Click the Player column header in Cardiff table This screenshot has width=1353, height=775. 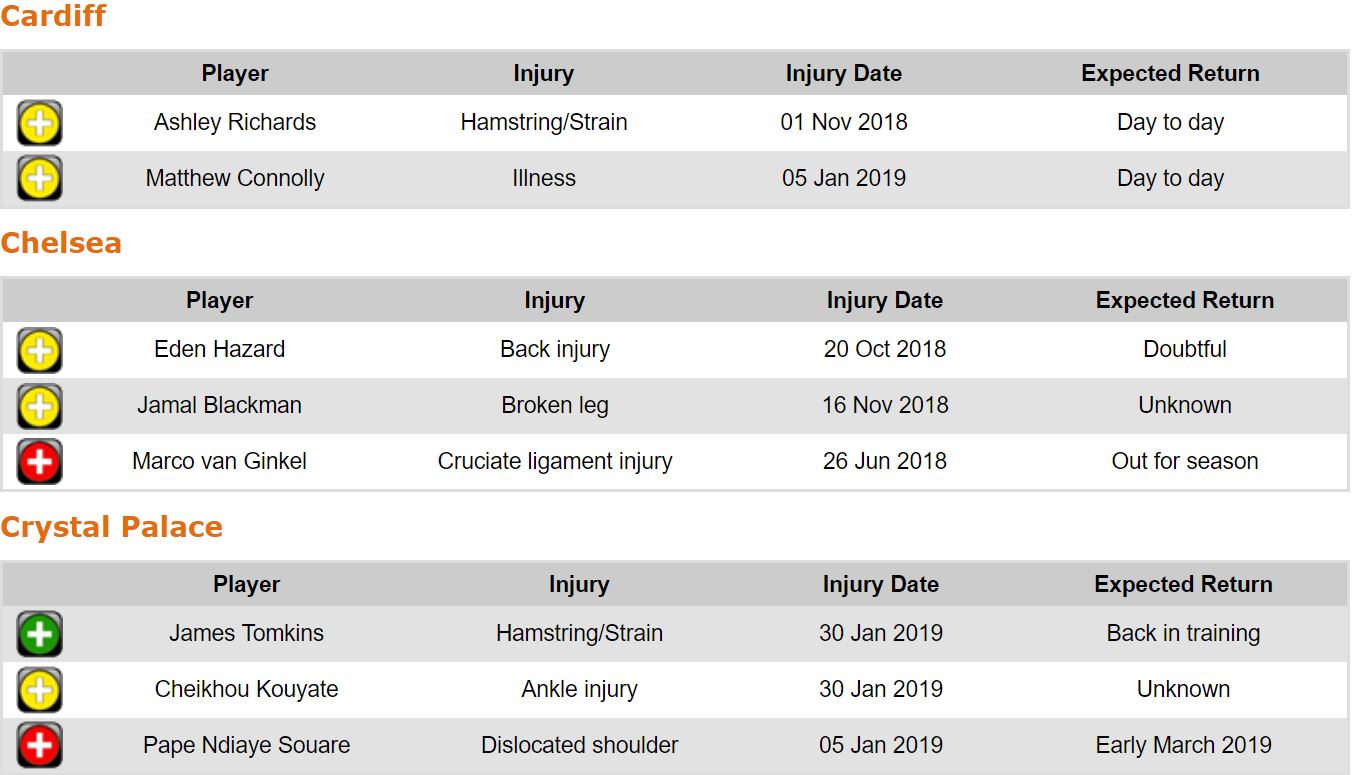[235, 73]
